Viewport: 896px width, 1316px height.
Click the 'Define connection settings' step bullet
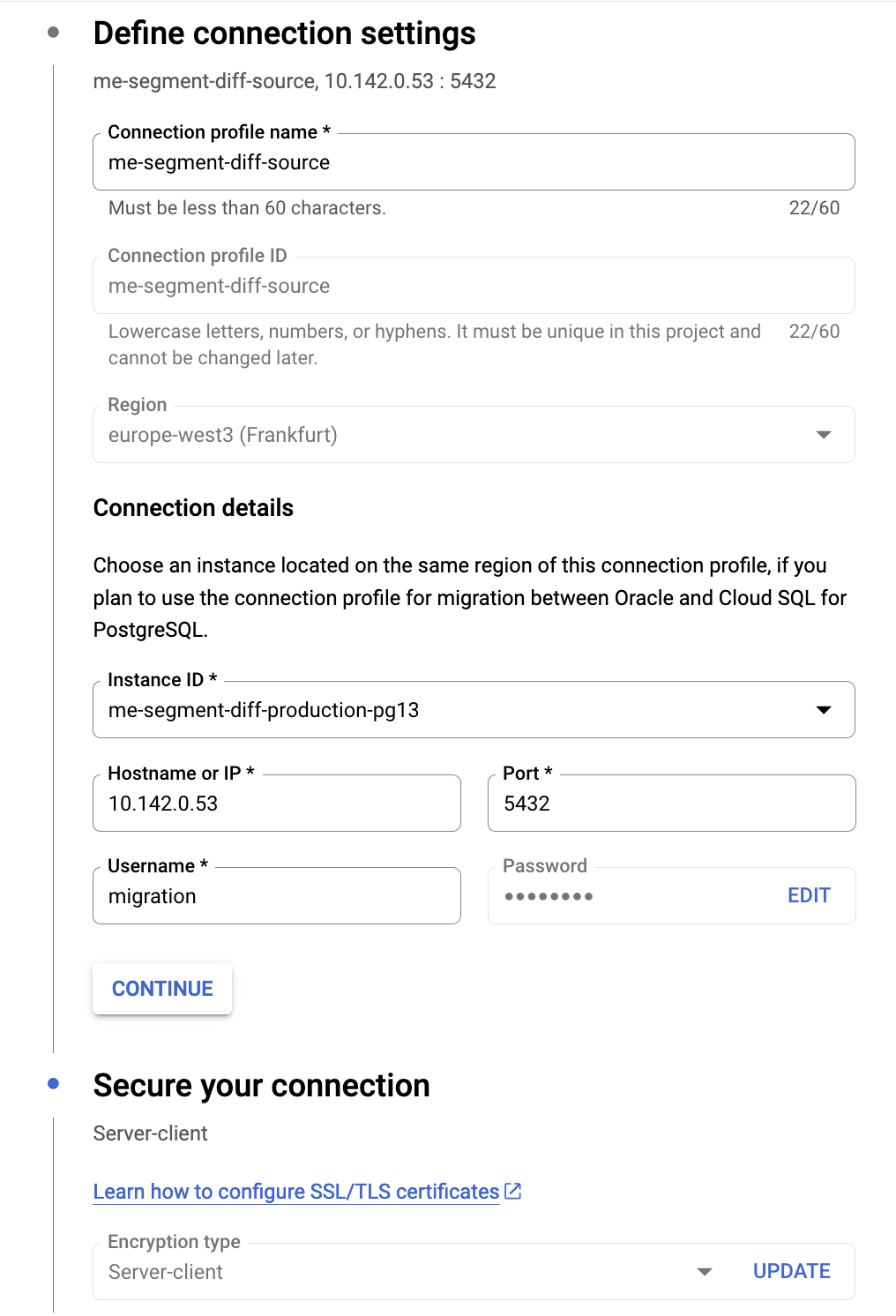(55, 32)
